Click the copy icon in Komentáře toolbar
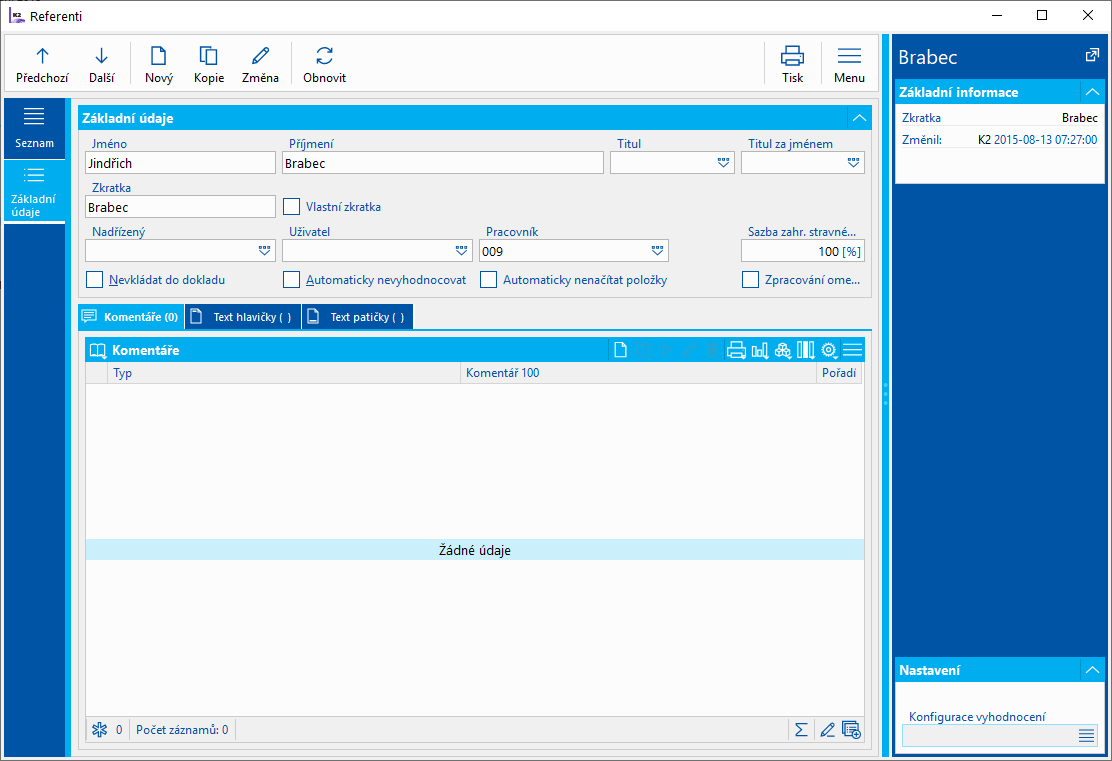Image resolution: width=1112 pixels, height=761 pixels. pos(644,350)
